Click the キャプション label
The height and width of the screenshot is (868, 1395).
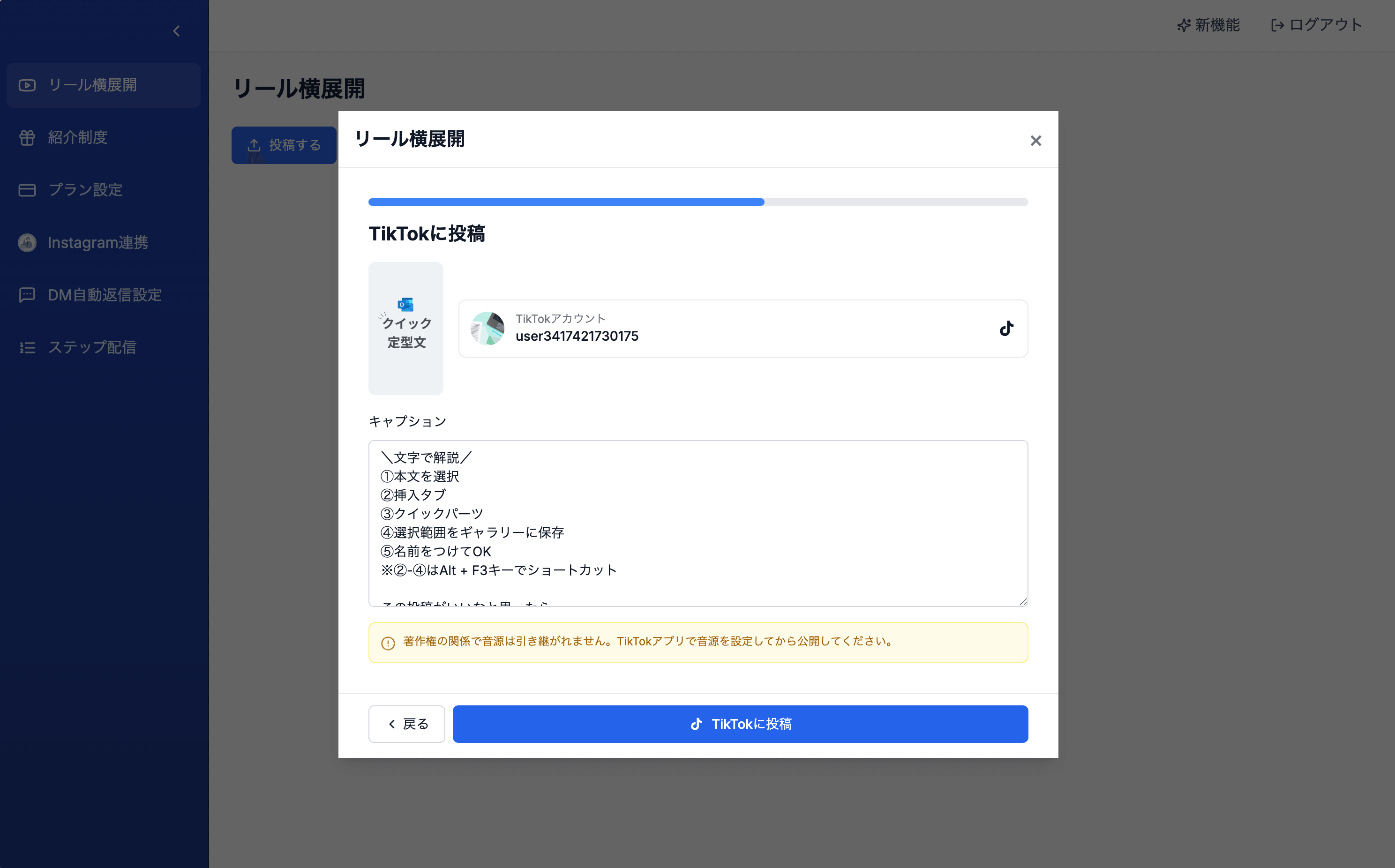(x=407, y=421)
